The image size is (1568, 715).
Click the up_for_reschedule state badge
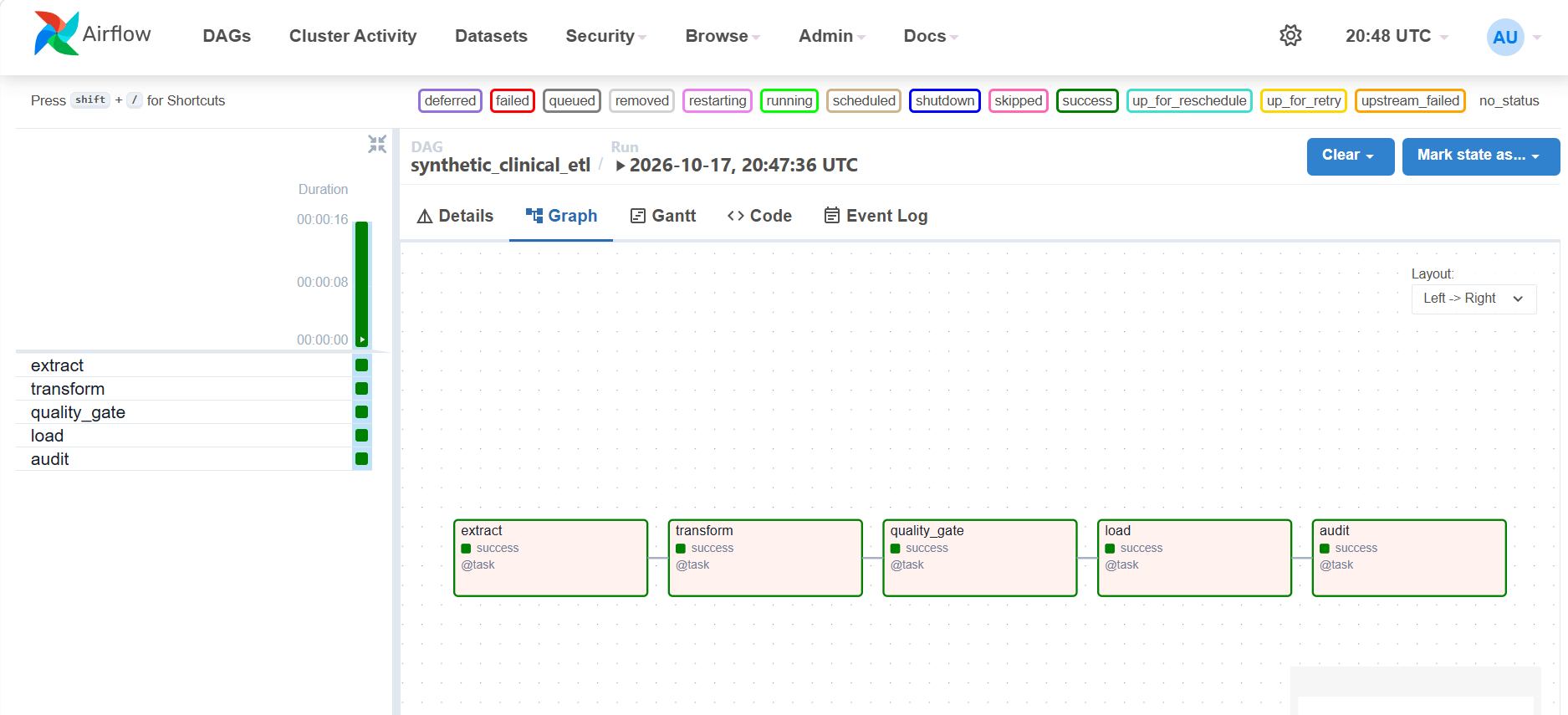(1189, 100)
